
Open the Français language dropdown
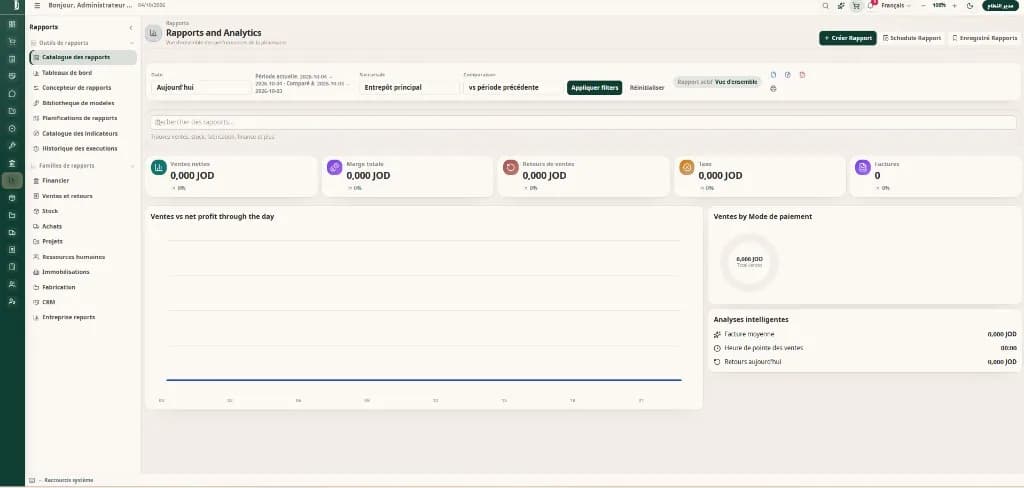pos(896,5)
